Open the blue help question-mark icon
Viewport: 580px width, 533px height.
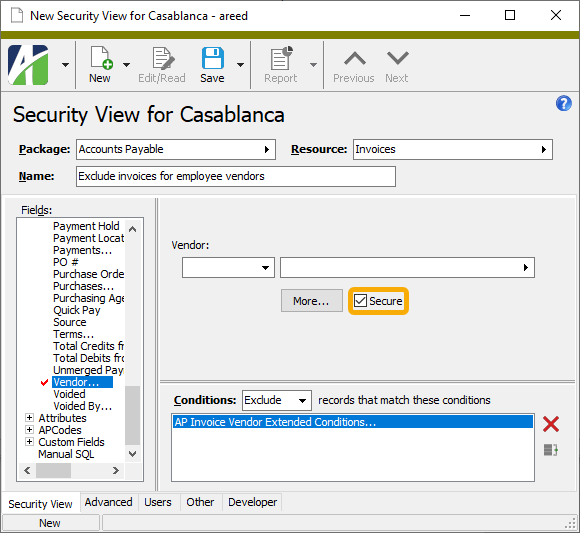(x=564, y=103)
